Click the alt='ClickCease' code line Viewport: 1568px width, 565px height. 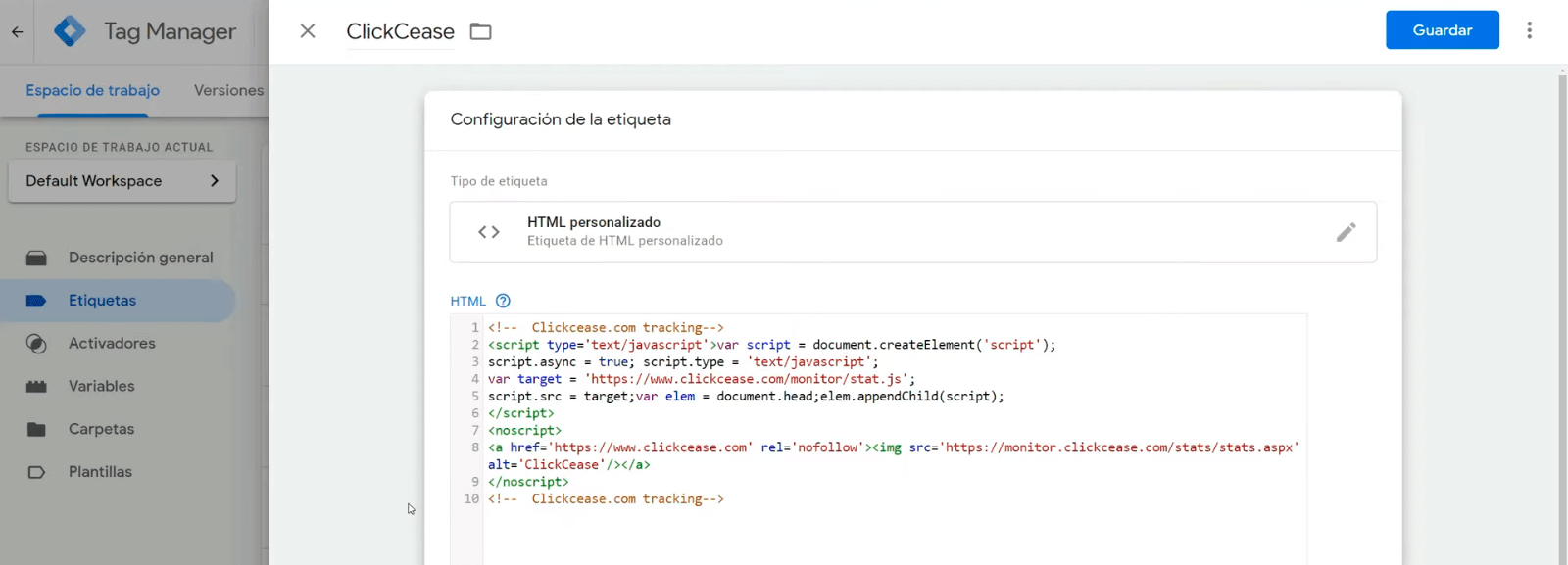click(x=568, y=464)
